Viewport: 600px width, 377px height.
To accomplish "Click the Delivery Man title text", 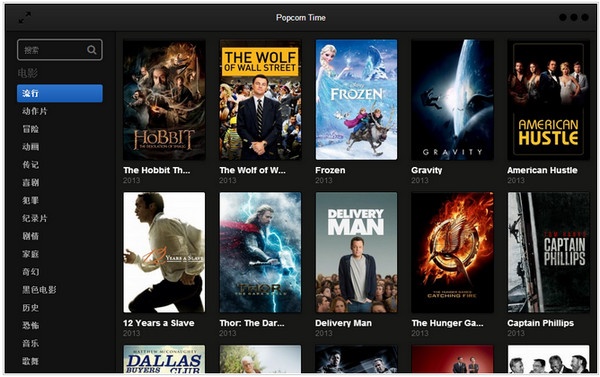I will click(x=343, y=323).
